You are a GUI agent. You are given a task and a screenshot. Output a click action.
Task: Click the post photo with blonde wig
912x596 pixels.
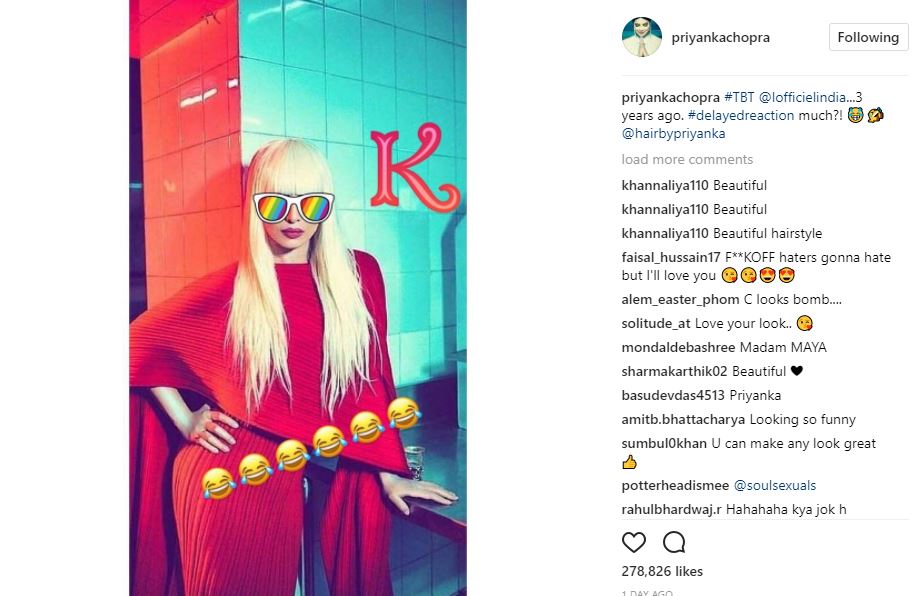pyautogui.click(x=298, y=298)
